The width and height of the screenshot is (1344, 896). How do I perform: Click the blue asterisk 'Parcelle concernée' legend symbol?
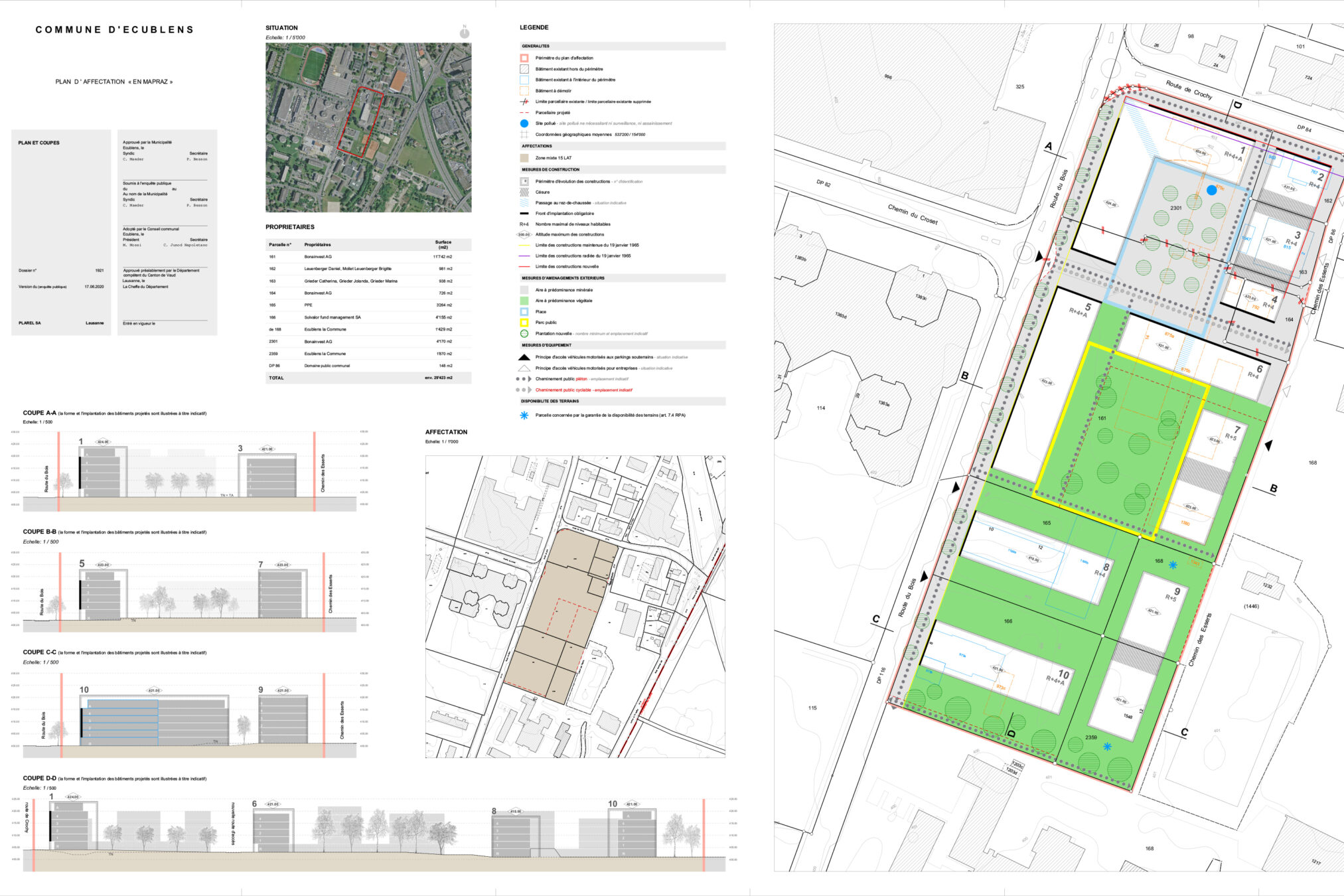[x=524, y=415]
